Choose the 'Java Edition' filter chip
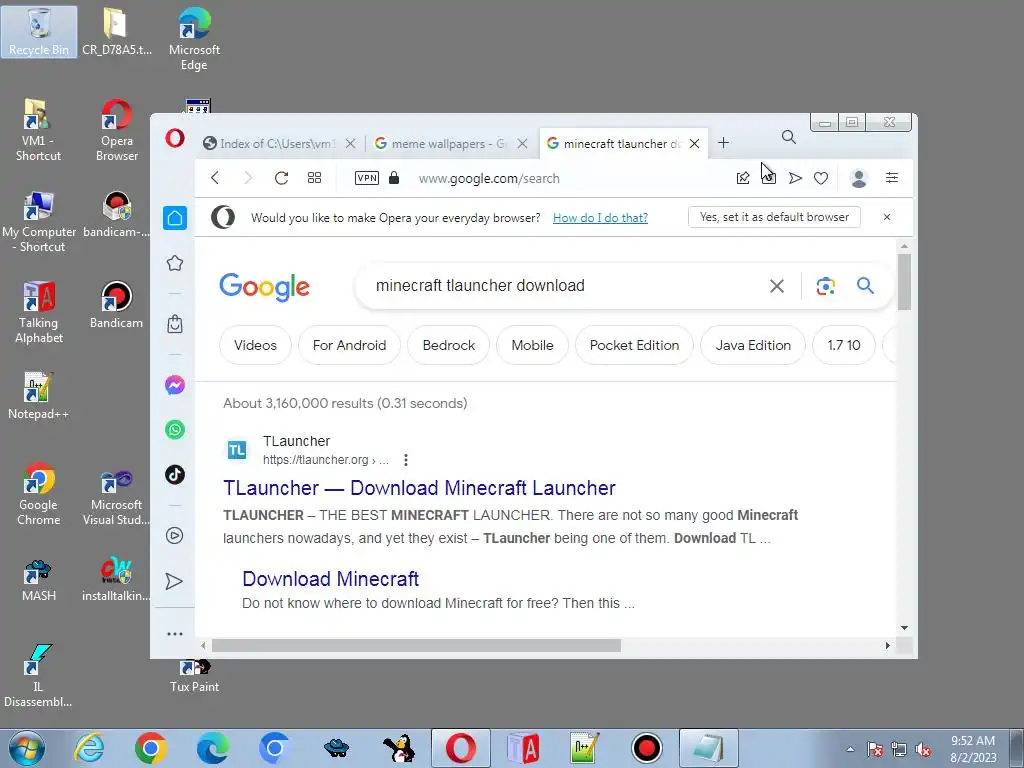The height and width of the screenshot is (768, 1024). pyautogui.click(x=753, y=345)
